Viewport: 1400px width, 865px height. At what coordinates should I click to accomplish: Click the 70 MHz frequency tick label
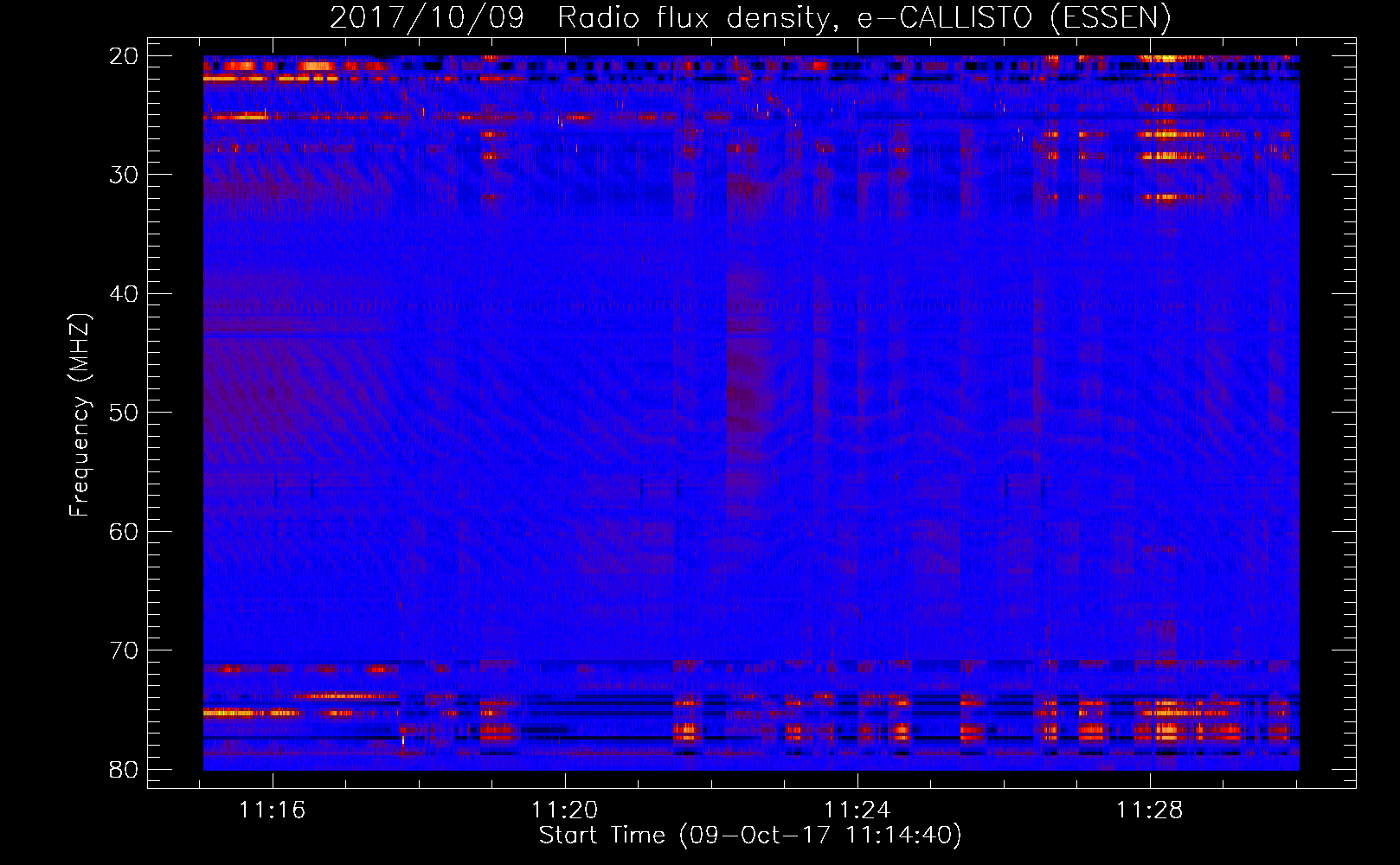[x=125, y=650]
